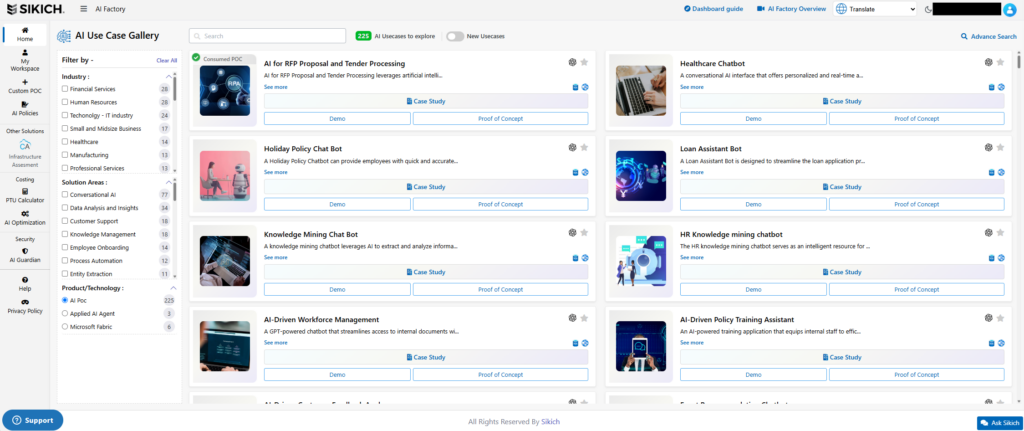Click the hamburger menu next to AI Factory
Viewport: 1024px width, 431px height.
[83, 8]
